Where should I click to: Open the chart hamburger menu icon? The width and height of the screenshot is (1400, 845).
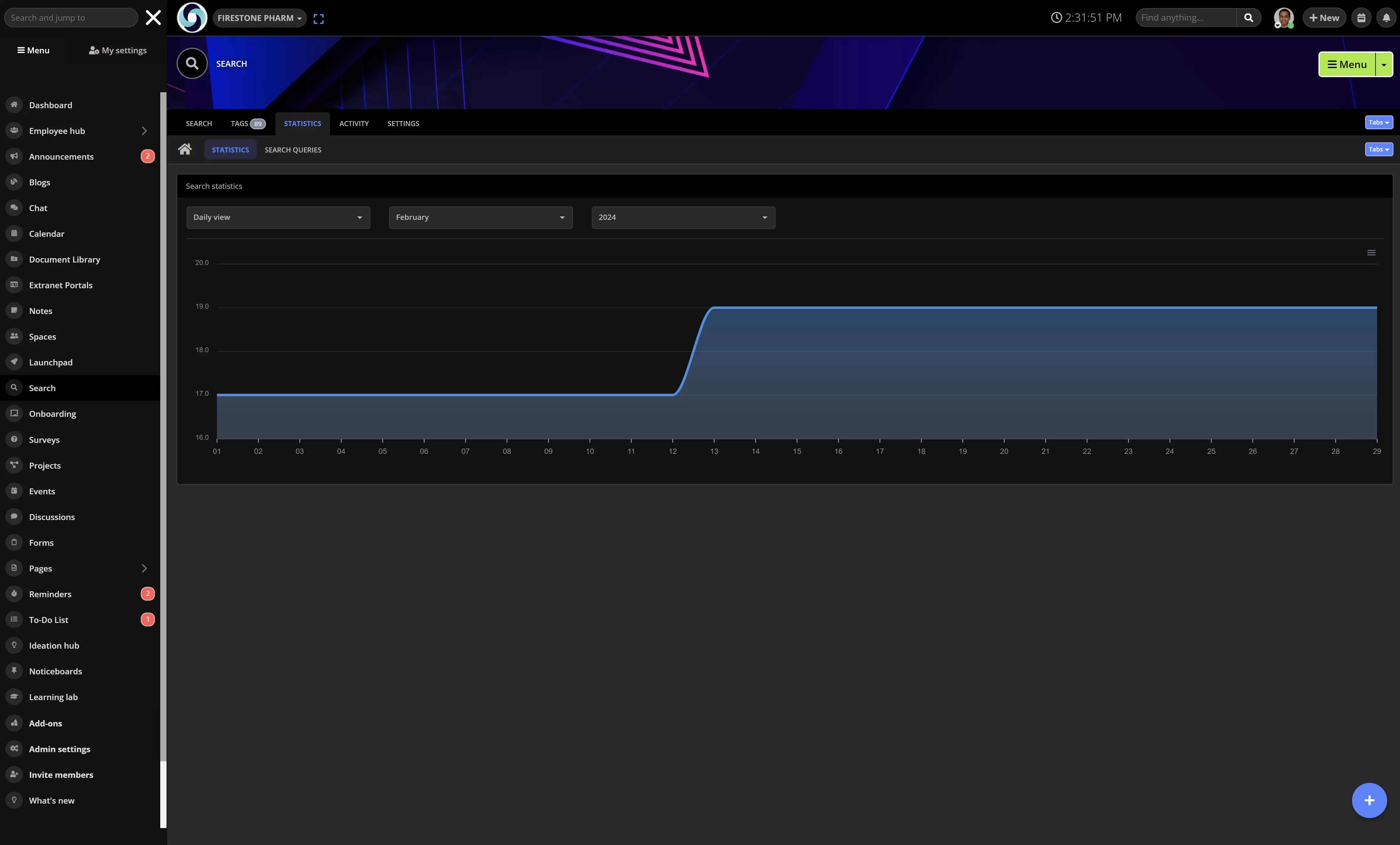(1371, 253)
